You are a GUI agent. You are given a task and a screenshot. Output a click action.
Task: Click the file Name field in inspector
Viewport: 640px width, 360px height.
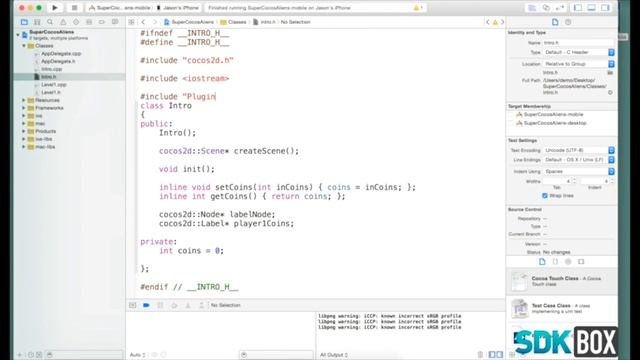[x=578, y=42]
